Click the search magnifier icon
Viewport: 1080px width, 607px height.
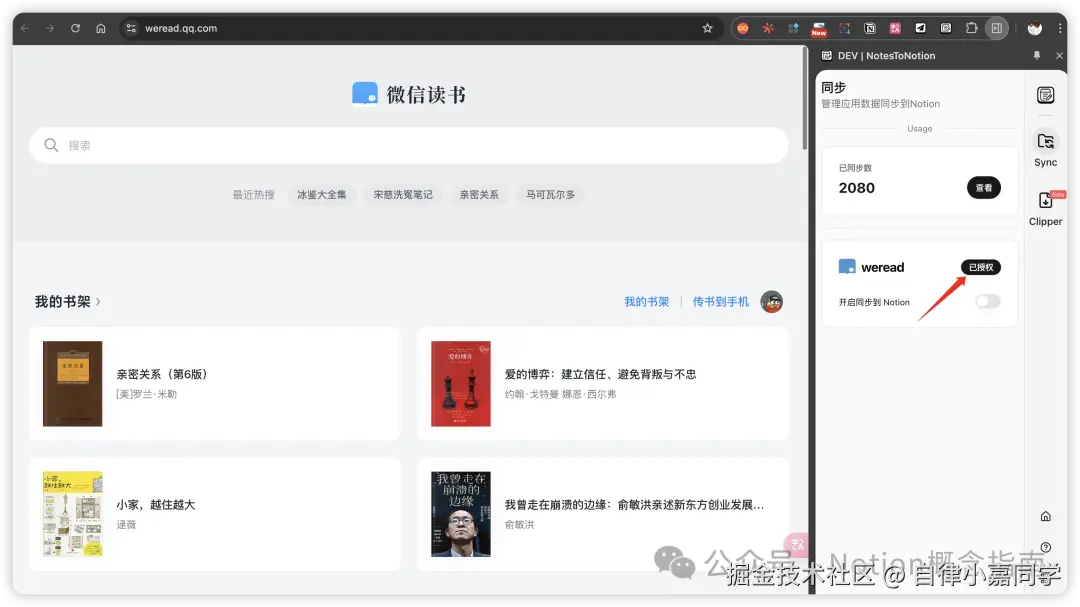click(x=51, y=145)
